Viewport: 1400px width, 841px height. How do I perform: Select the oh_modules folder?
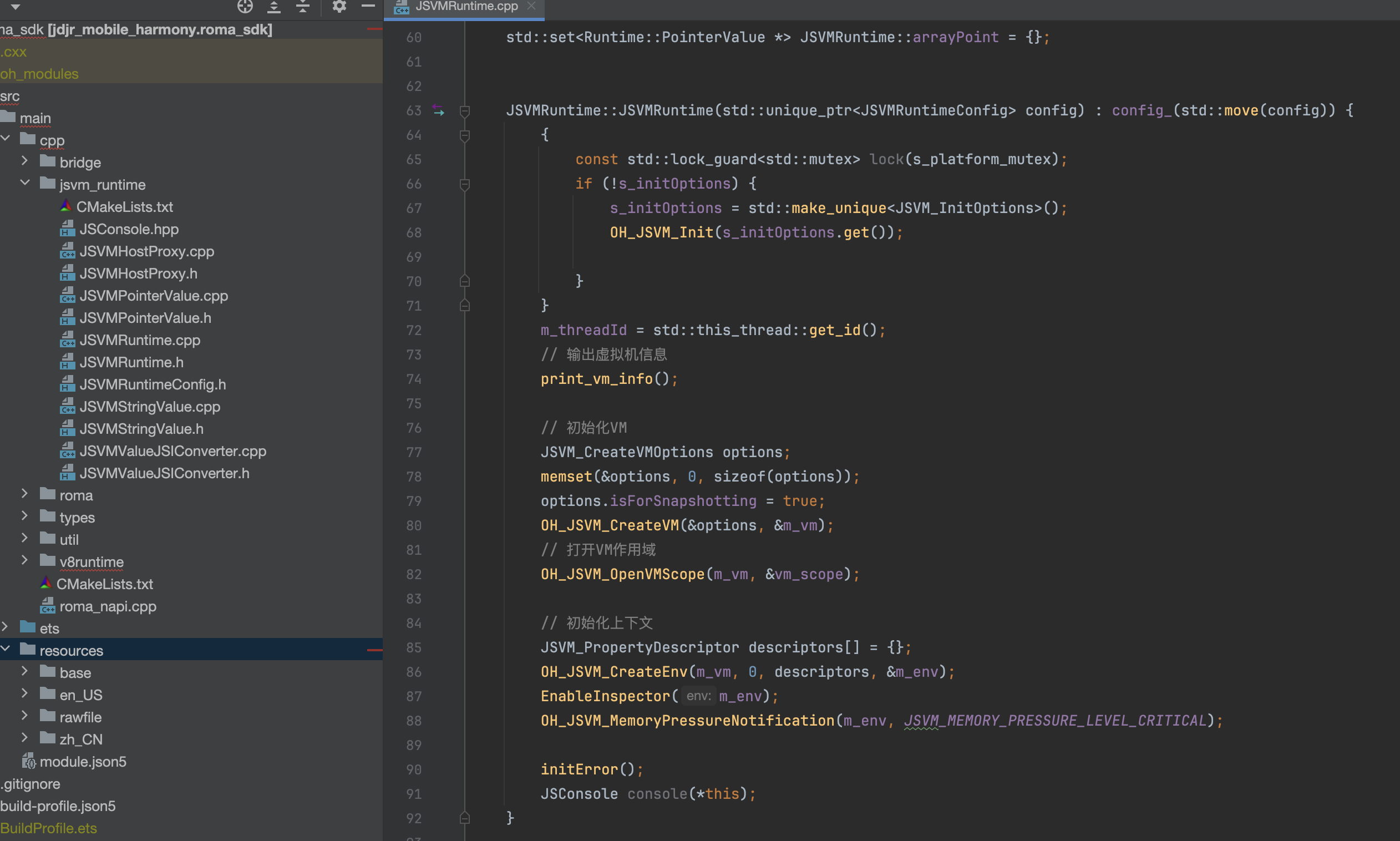[40, 74]
